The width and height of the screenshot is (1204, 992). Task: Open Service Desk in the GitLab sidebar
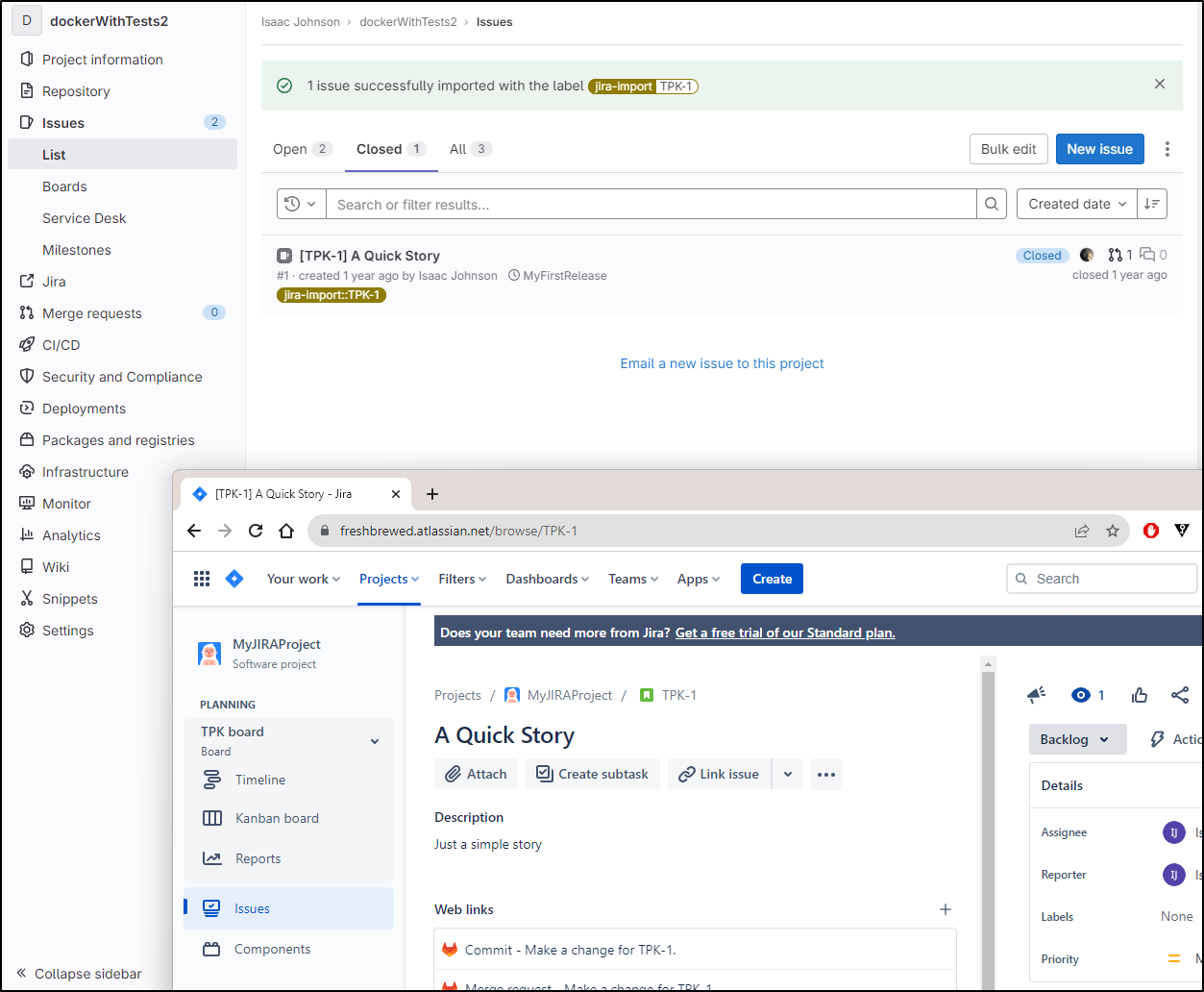(x=122, y=218)
